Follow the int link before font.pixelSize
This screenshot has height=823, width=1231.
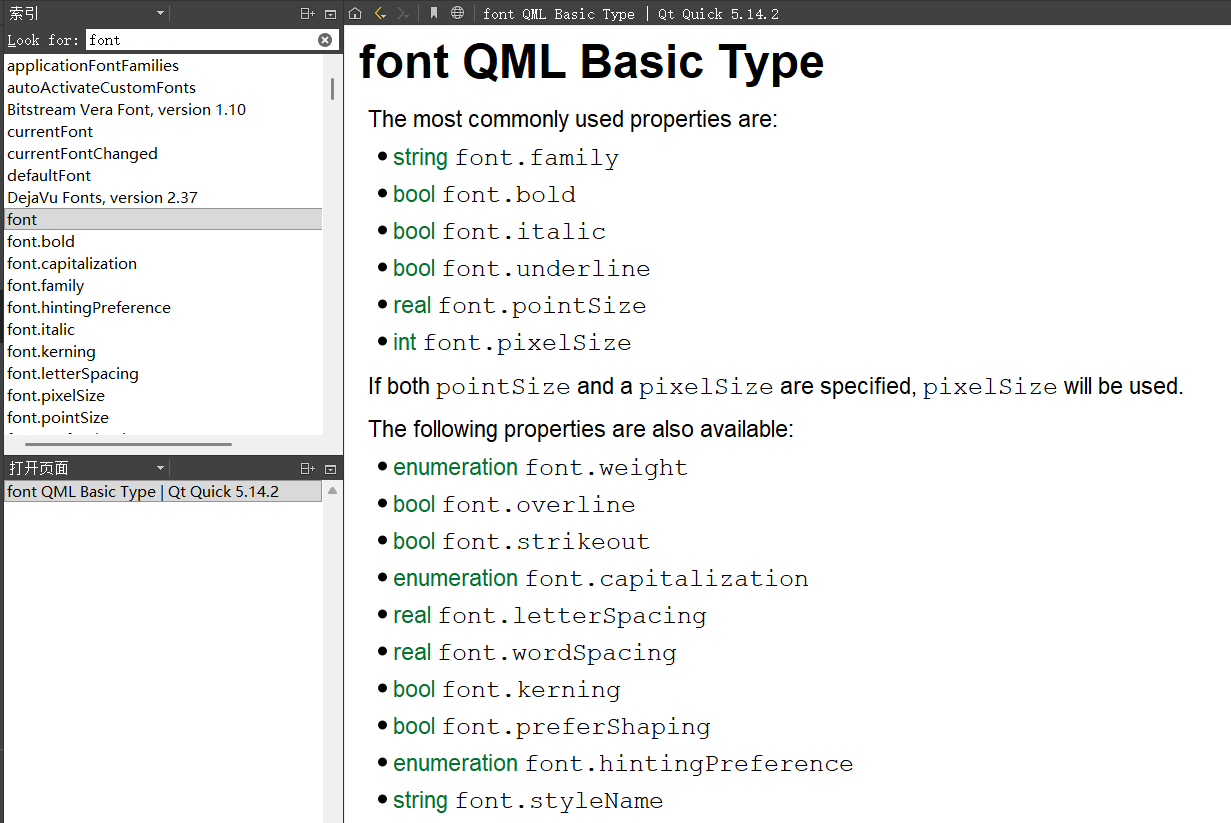pyautogui.click(x=405, y=343)
